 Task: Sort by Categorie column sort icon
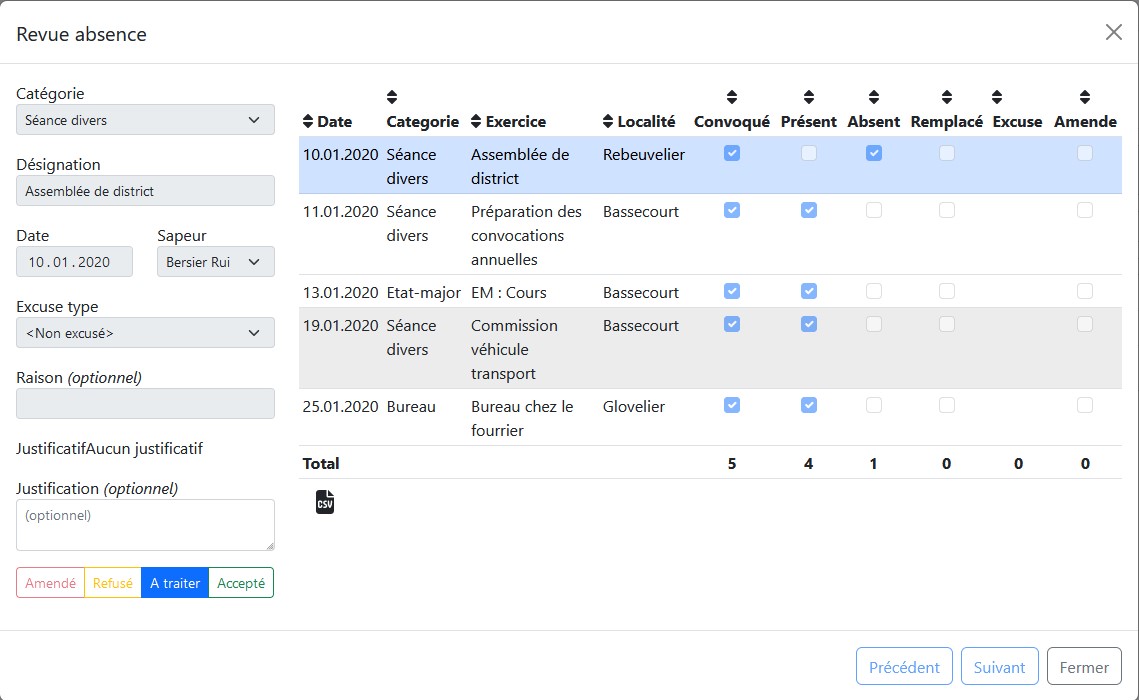(392, 97)
